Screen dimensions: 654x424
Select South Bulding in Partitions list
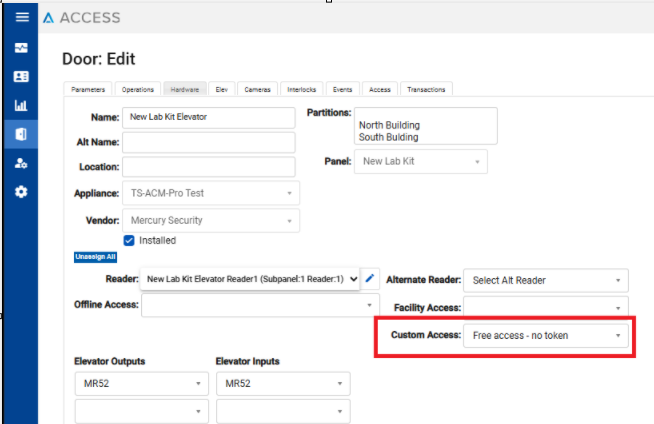[388, 137]
